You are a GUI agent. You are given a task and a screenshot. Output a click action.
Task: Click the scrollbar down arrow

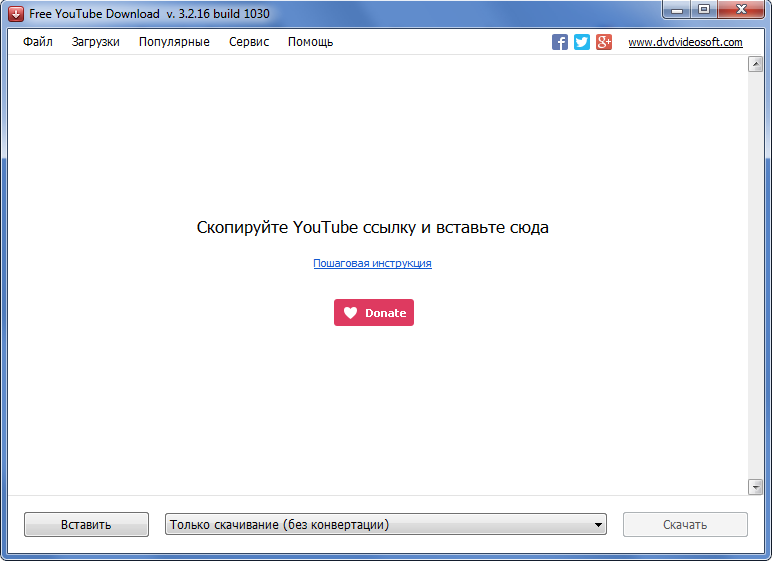pos(755,487)
